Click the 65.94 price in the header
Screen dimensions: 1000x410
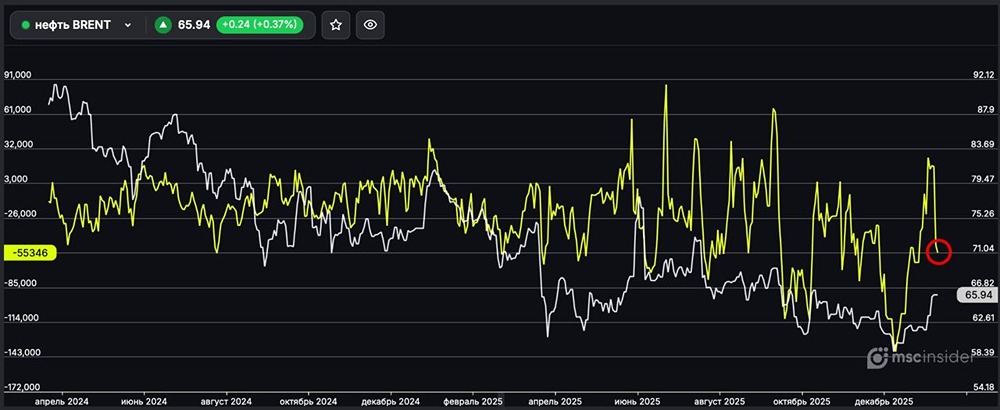pos(192,25)
